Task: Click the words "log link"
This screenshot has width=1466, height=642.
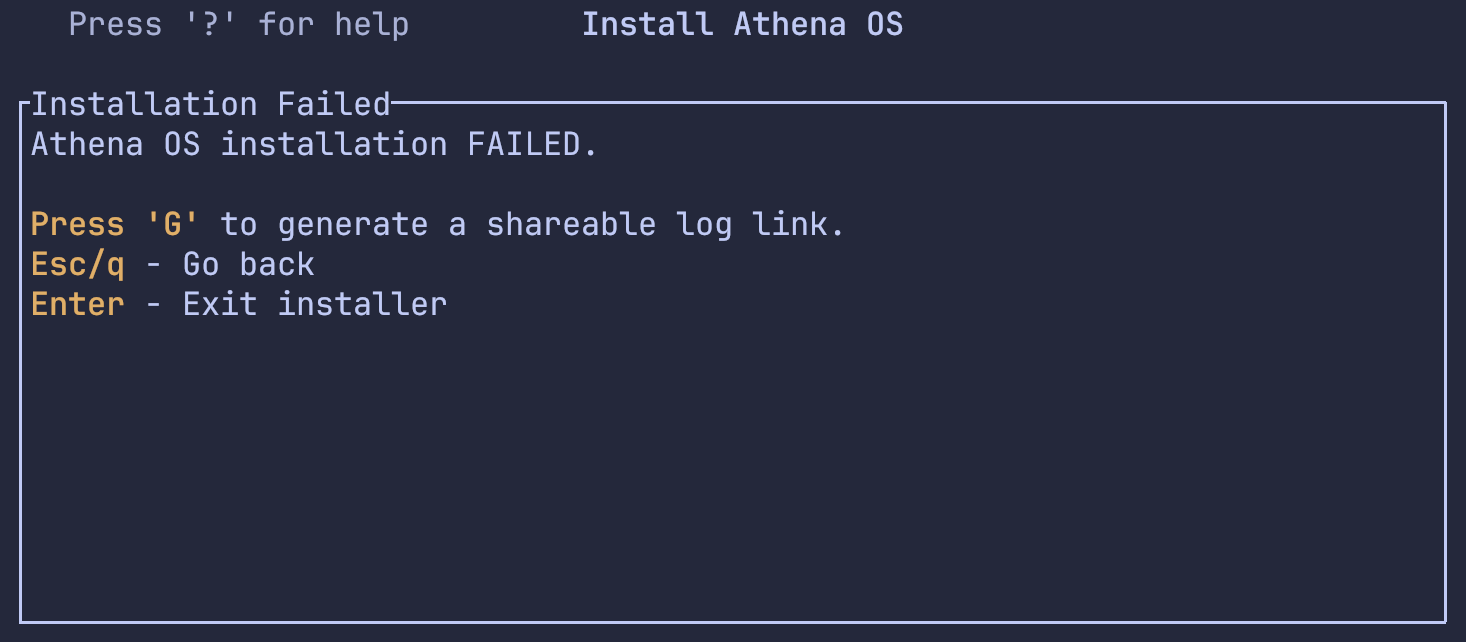Action: [760, 224]
